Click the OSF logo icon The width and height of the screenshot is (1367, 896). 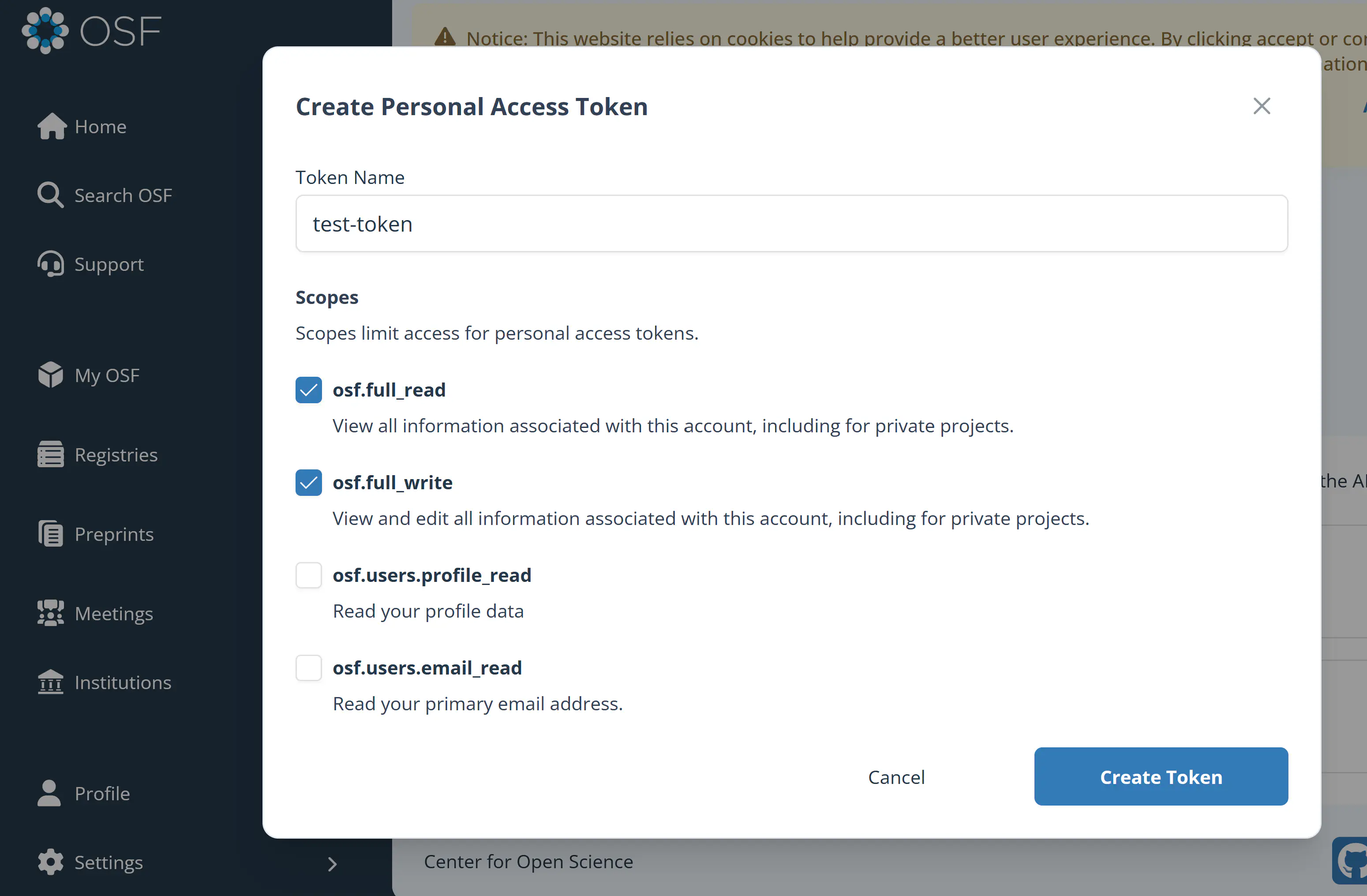pos(45,31)
